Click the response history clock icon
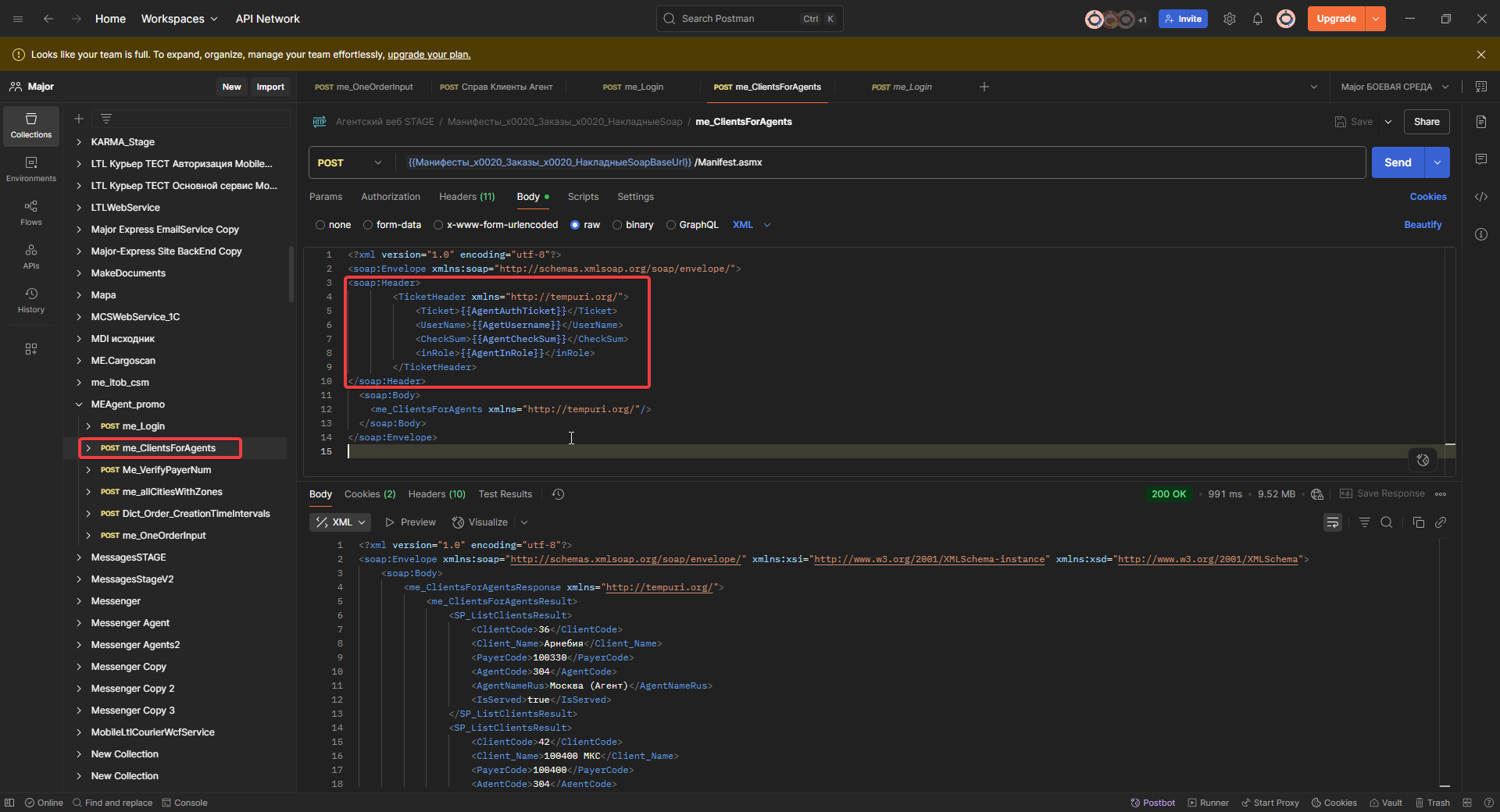The width and height of the screenshot is (1500, 812). 558,494
